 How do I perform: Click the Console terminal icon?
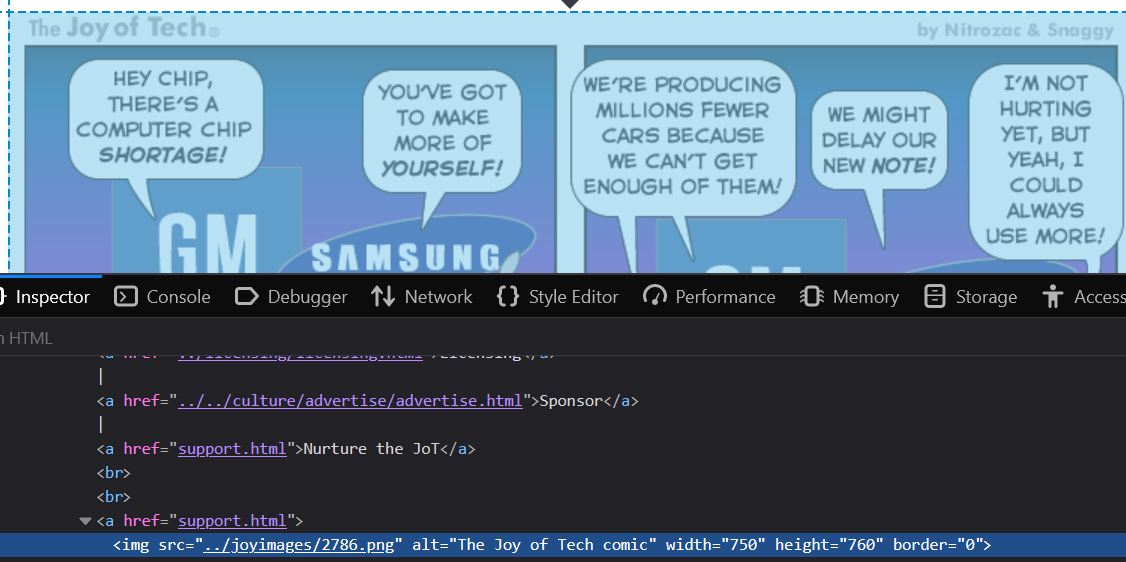click(126, 296)
